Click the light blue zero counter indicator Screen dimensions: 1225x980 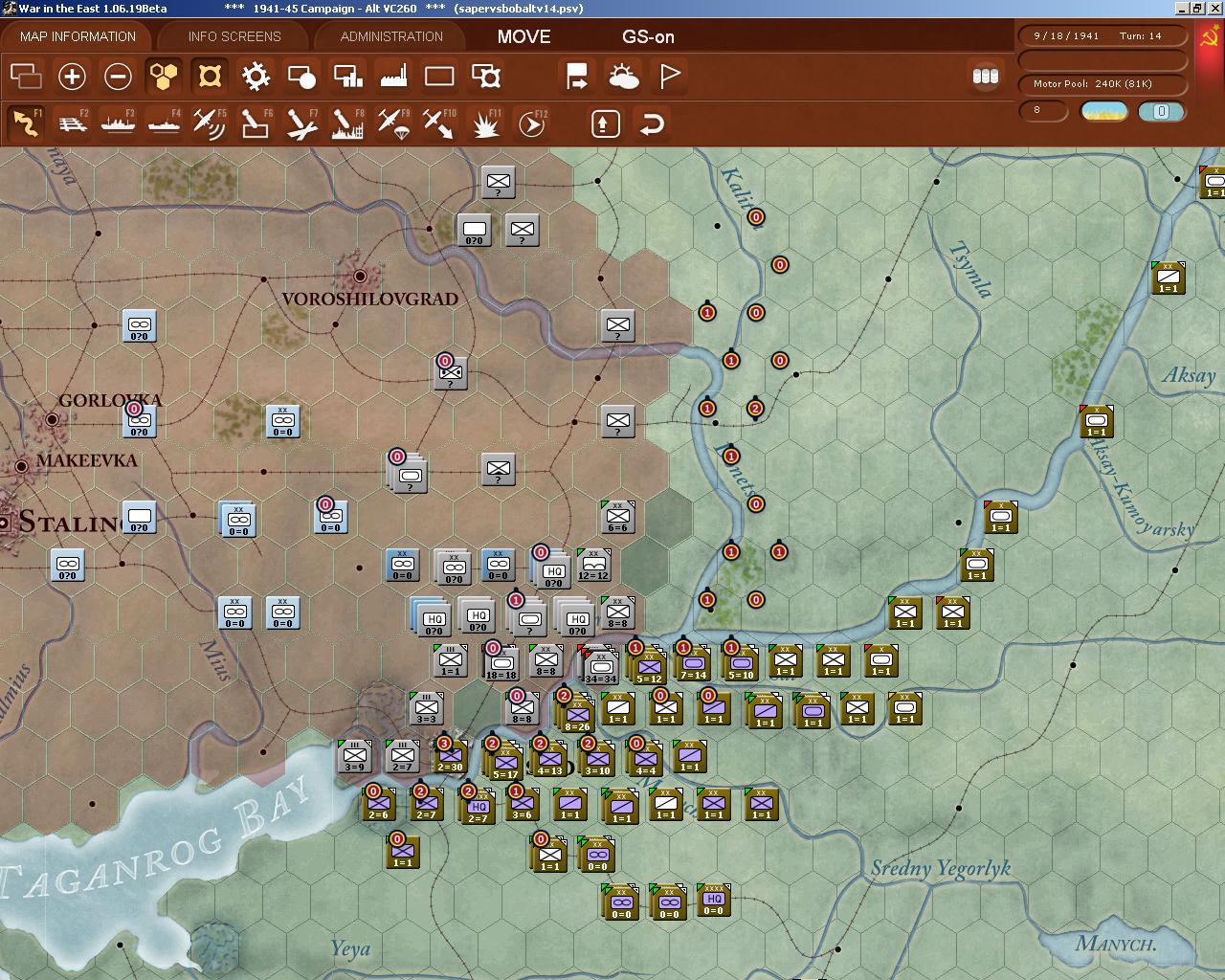(1161, 111)
